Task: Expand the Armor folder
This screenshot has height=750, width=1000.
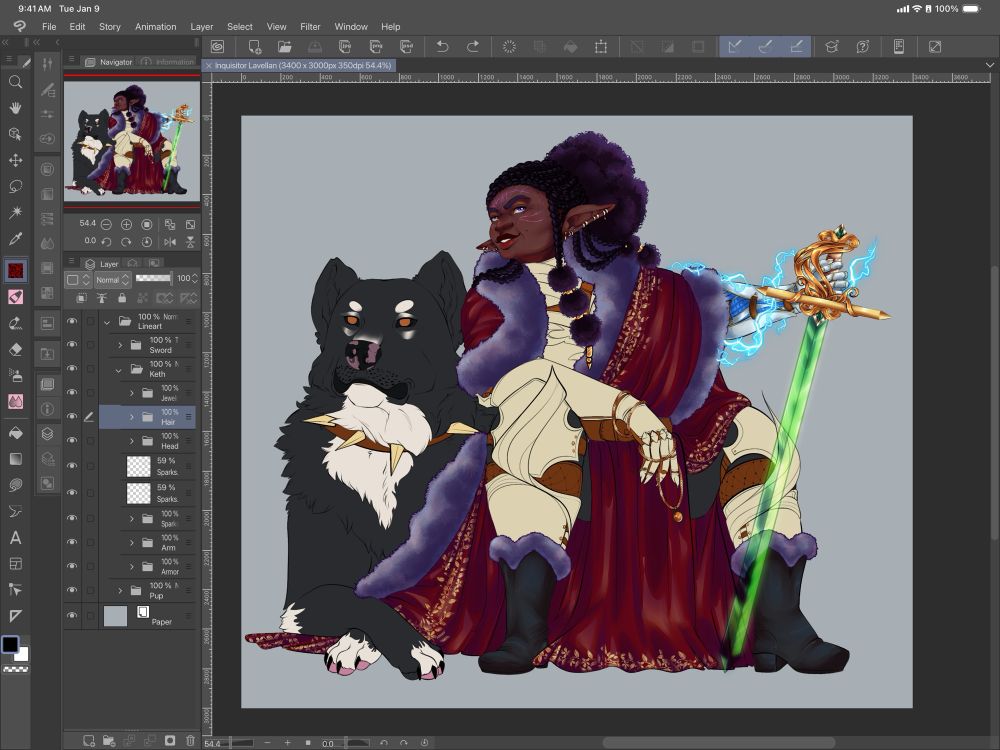Action: pos(131,566)
